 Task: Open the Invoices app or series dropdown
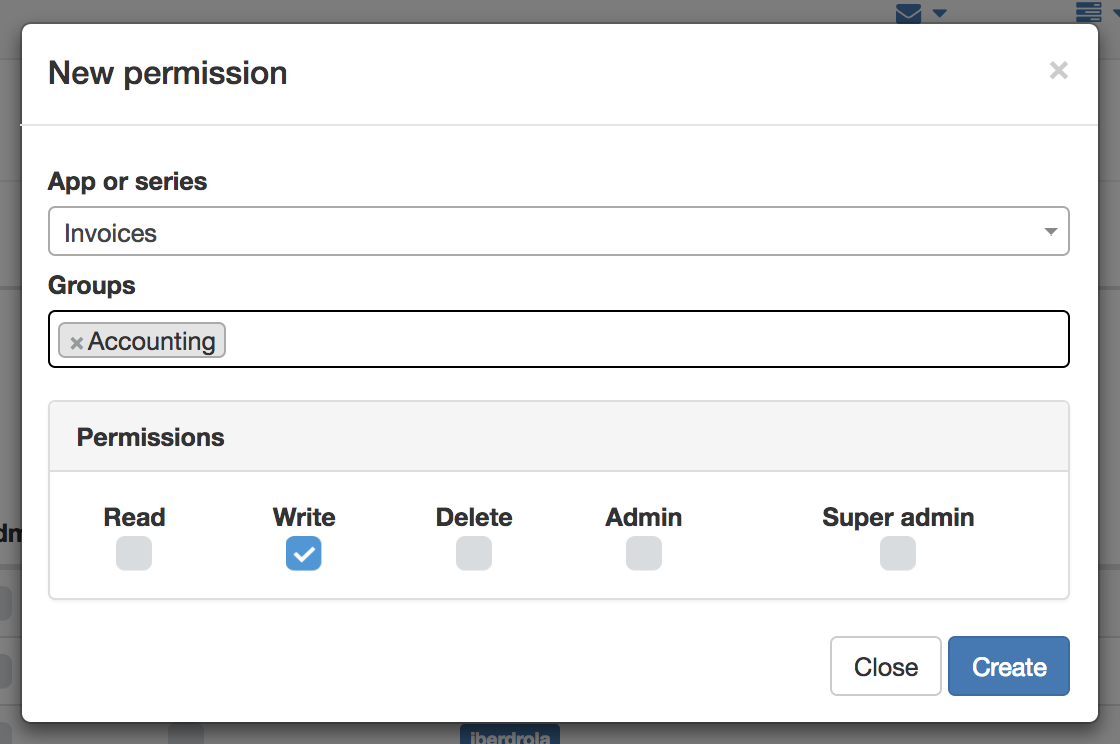click(559, 231)
